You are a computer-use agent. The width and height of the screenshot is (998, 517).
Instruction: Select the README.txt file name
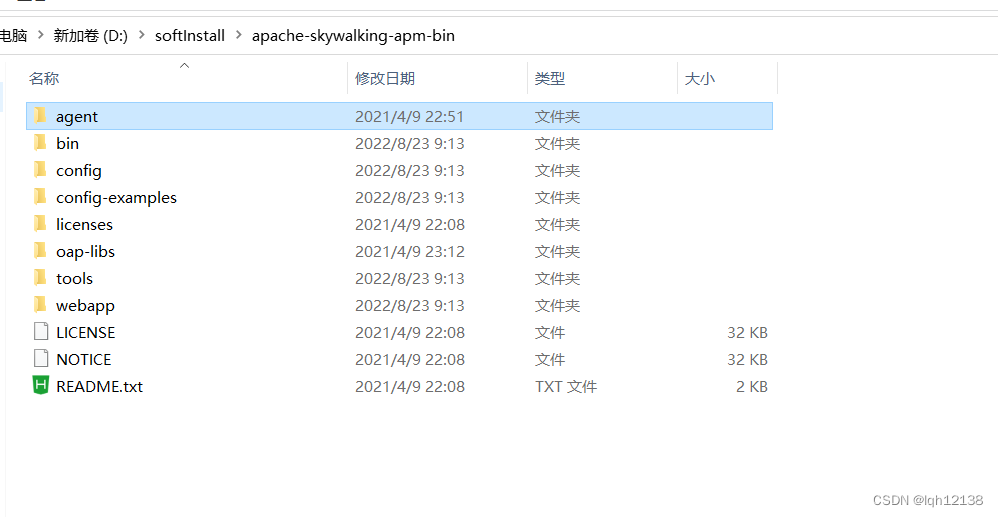(99, 386)
